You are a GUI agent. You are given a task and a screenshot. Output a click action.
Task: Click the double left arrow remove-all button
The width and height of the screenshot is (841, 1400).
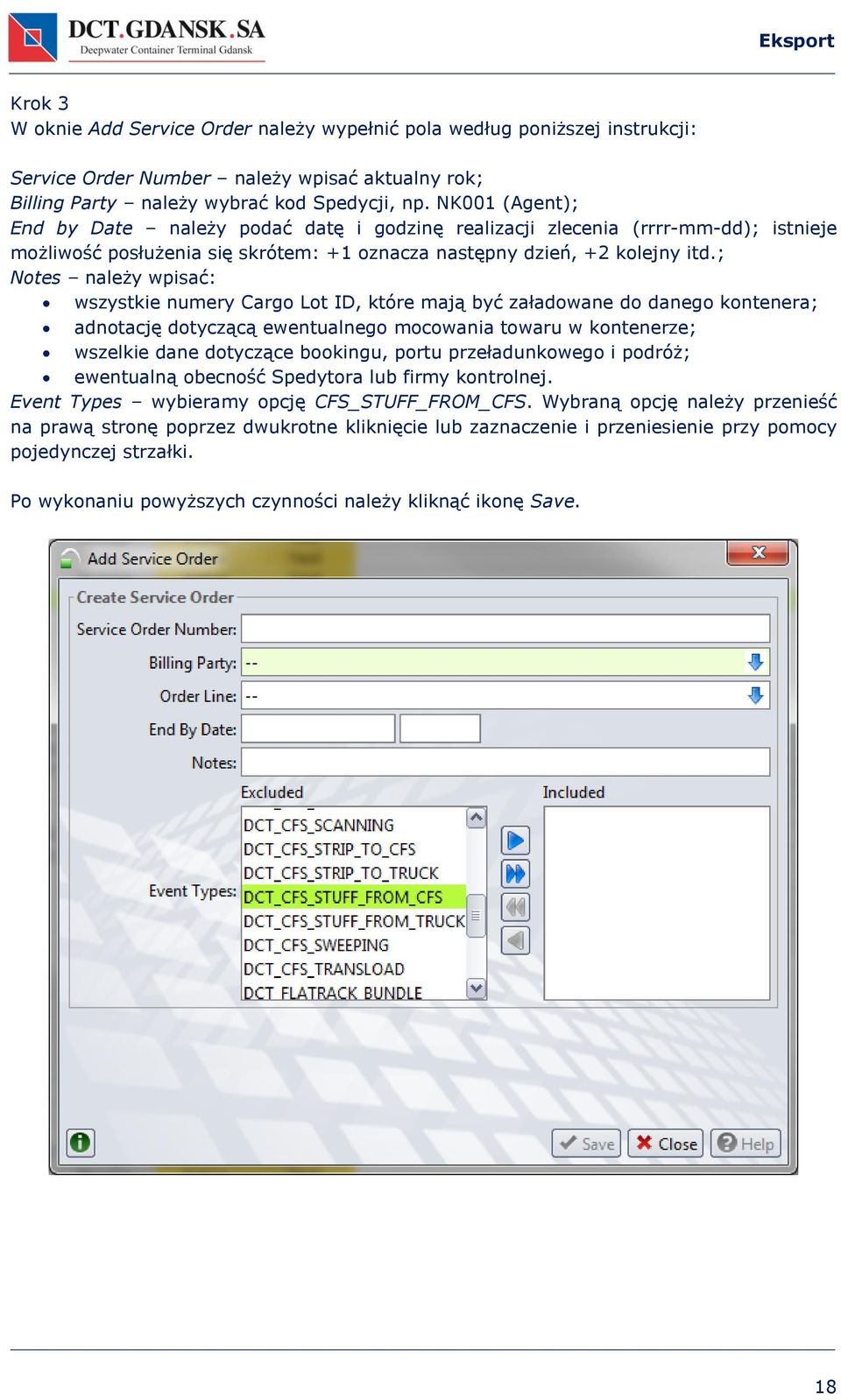[515, 907]
